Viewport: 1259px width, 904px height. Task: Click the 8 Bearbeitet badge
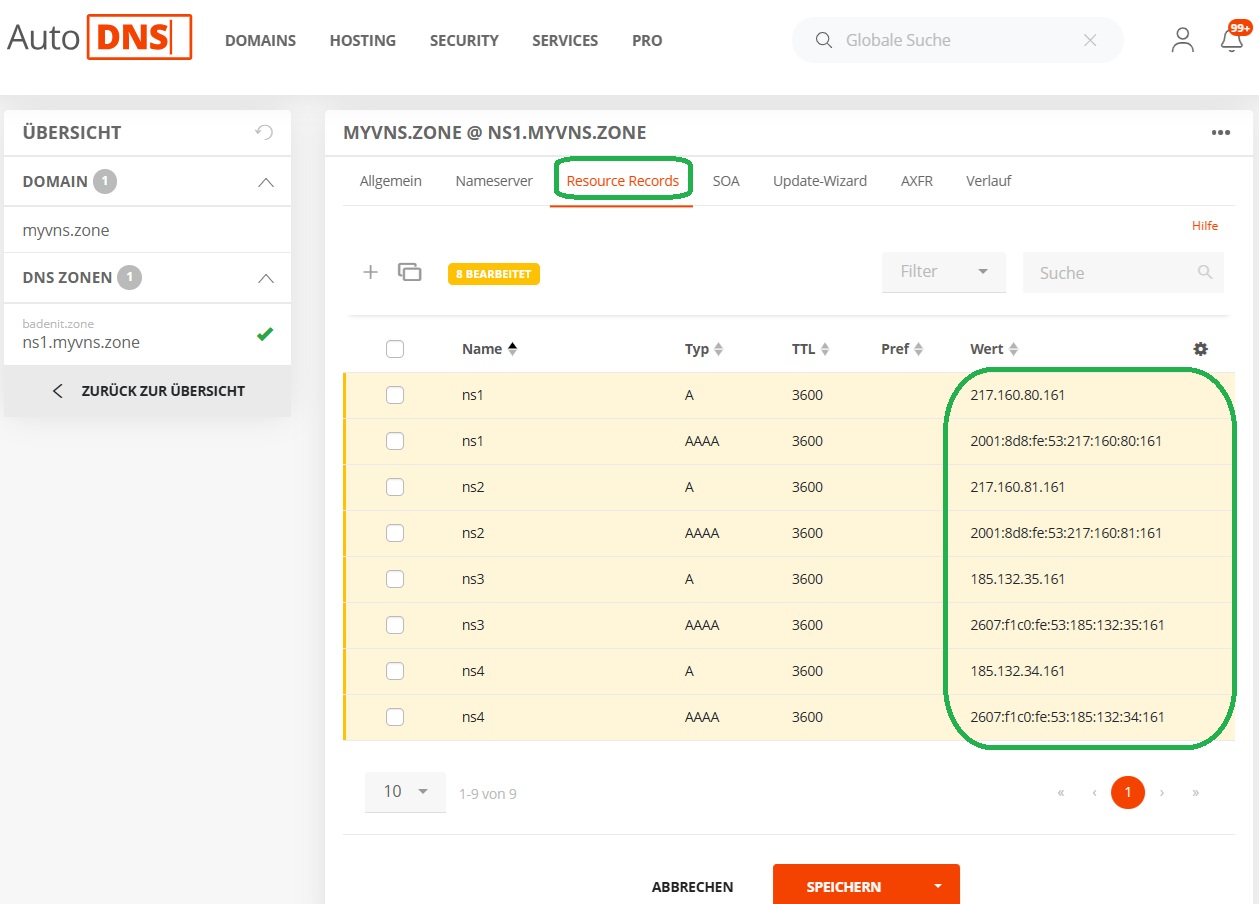click(x=494, y=273)
